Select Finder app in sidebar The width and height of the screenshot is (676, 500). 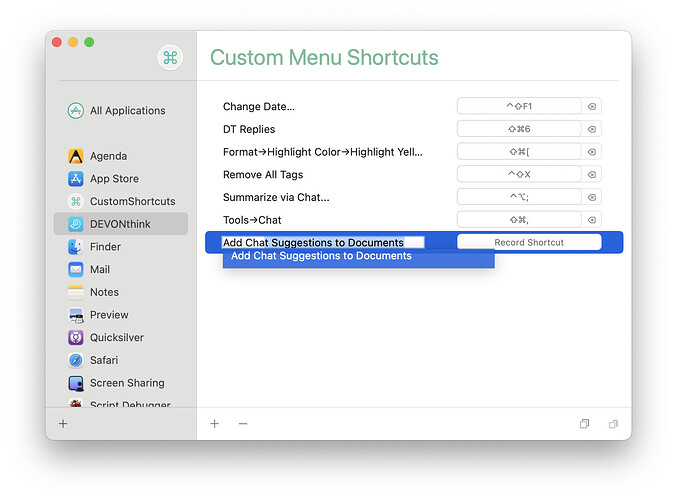[x=104, y=247]
